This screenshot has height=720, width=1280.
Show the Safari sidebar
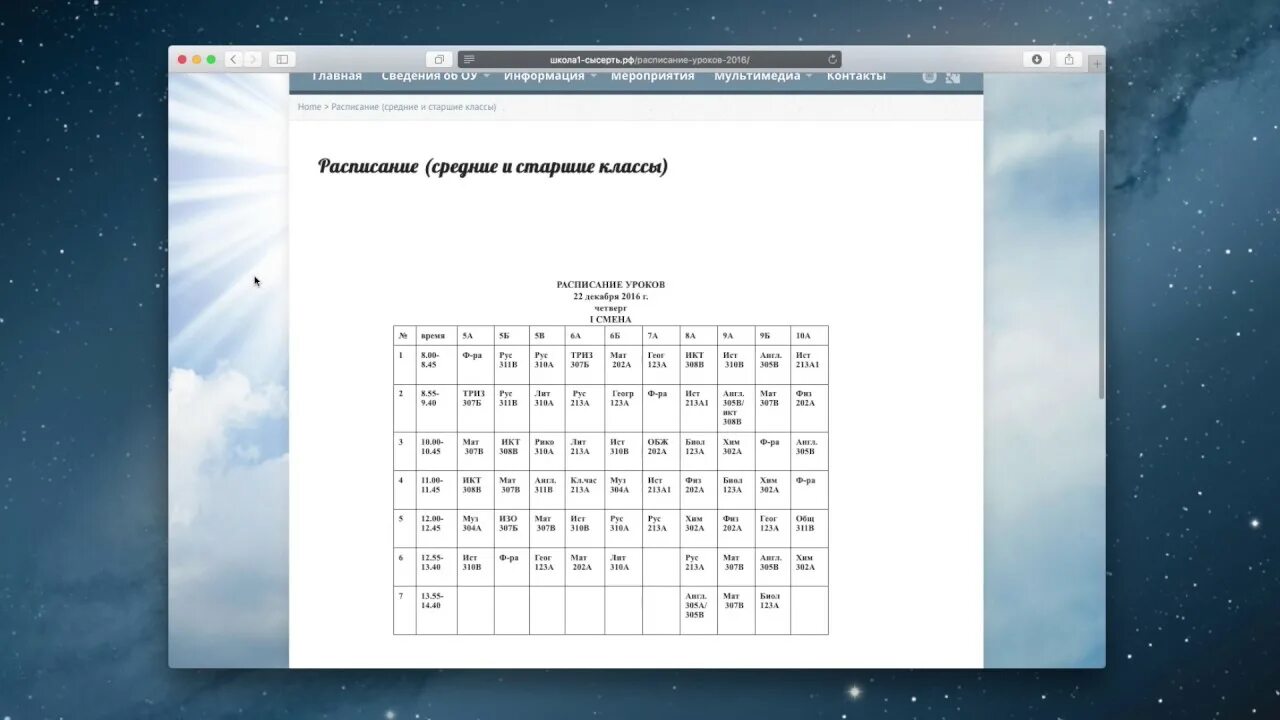pyautogui.click(x=282, y=59)
